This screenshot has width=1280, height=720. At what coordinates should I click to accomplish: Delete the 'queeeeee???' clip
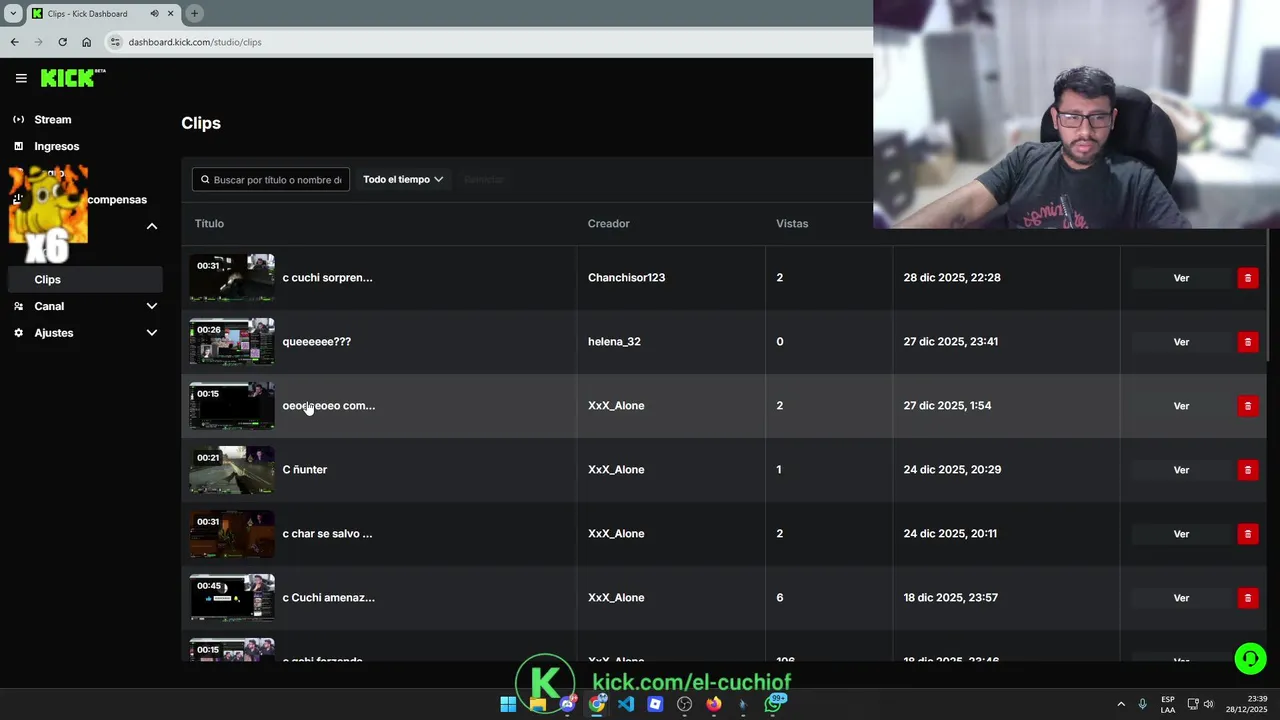click(x=1248, y=342)
